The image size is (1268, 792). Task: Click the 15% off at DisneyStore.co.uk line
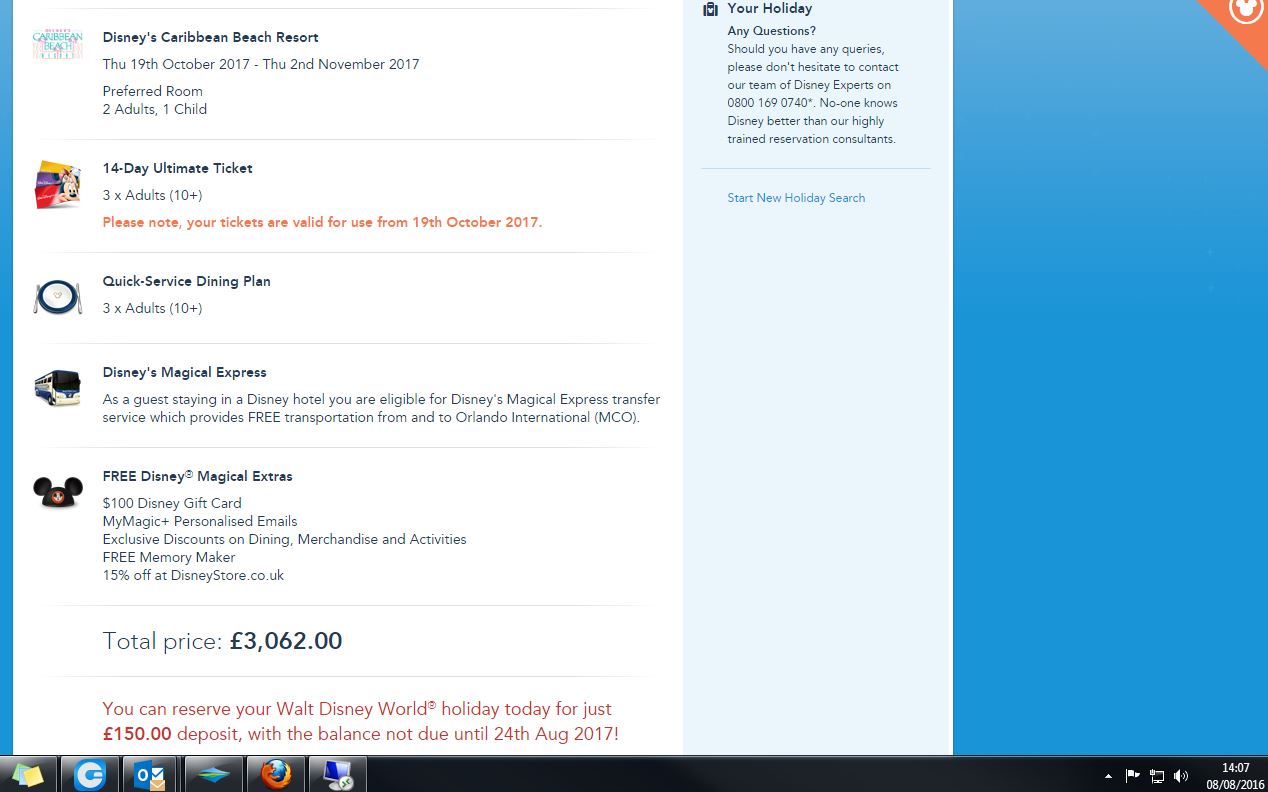point(193,575)
